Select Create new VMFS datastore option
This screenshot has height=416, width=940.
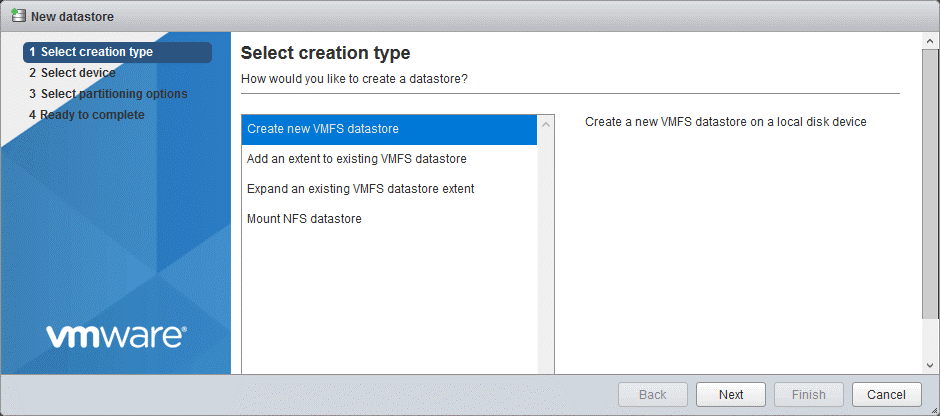click(x=389, y=129)
